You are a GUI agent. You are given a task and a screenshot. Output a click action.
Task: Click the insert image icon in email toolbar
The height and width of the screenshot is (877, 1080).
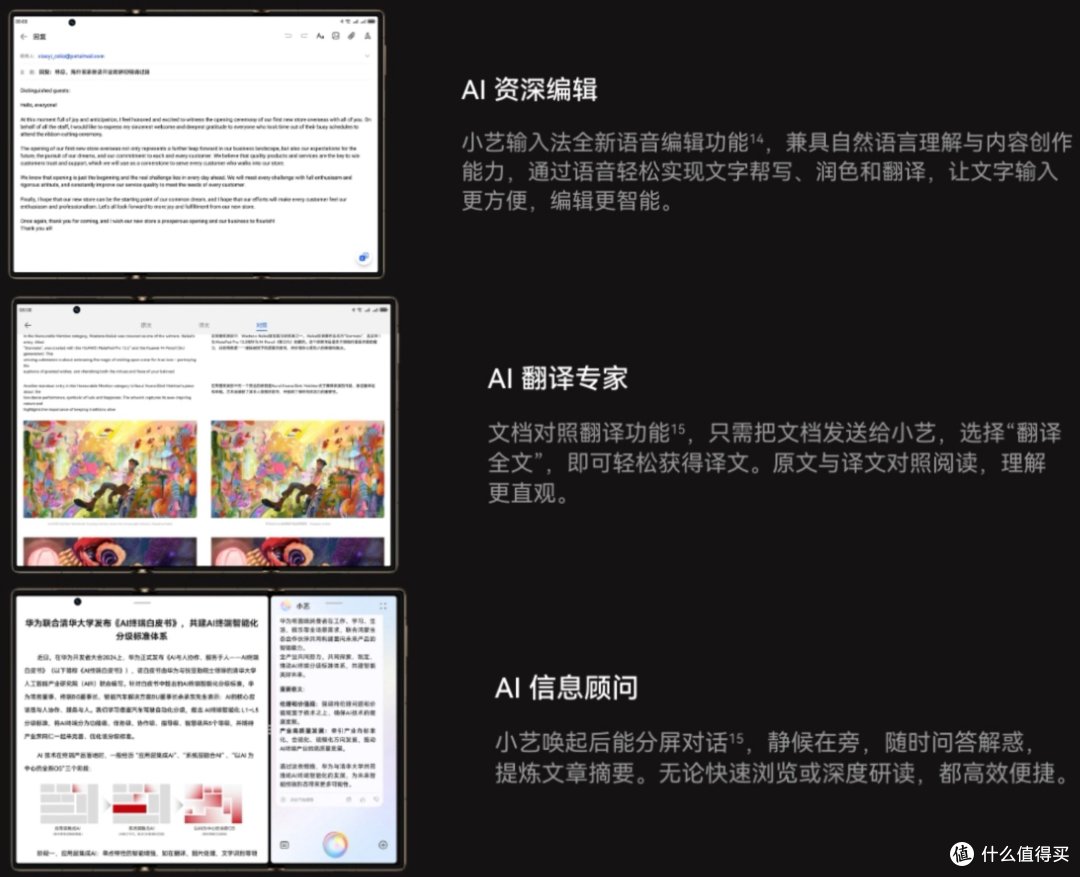click(335, 36)
